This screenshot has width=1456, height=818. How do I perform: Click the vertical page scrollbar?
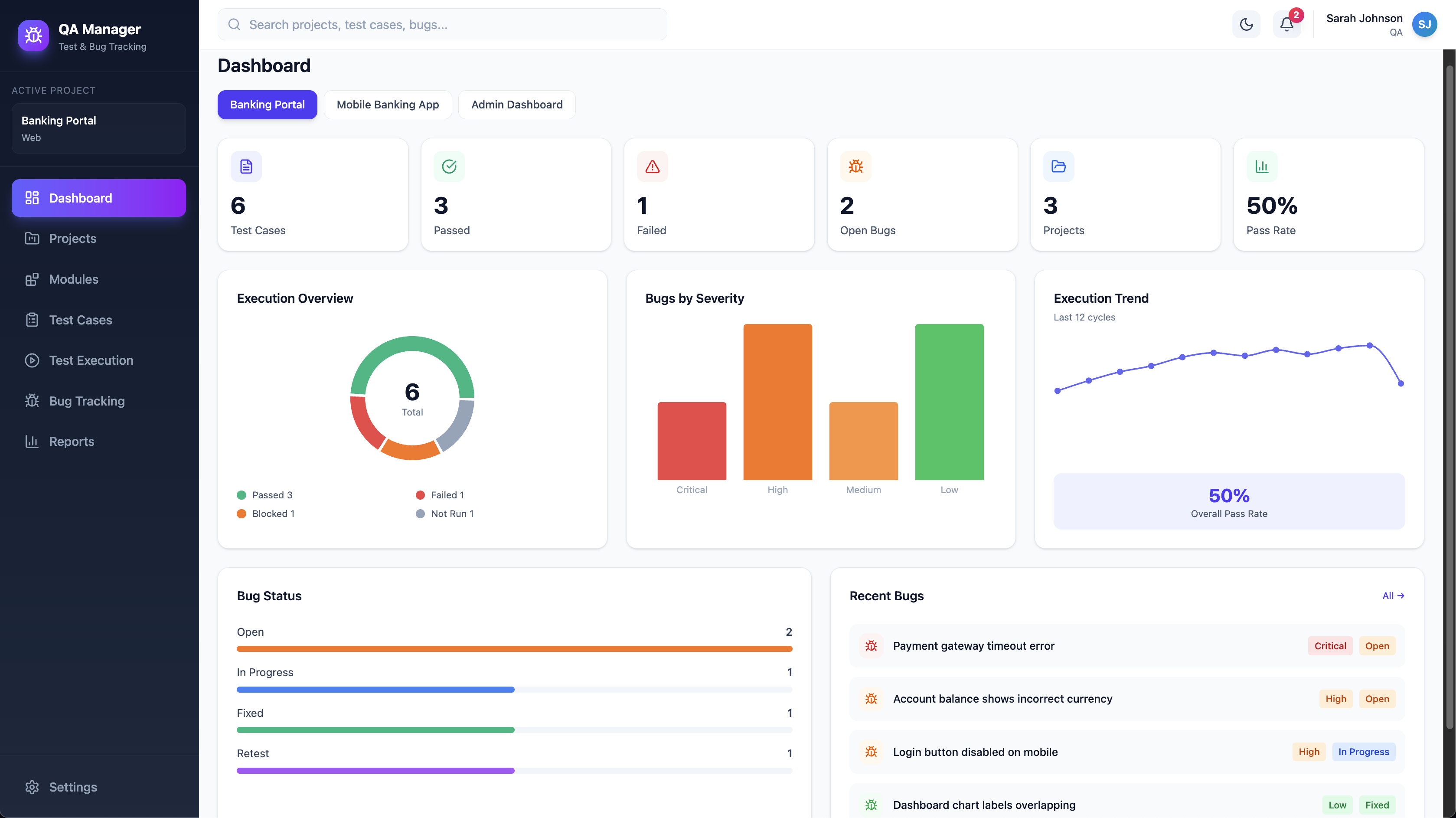coord(1449,396)
